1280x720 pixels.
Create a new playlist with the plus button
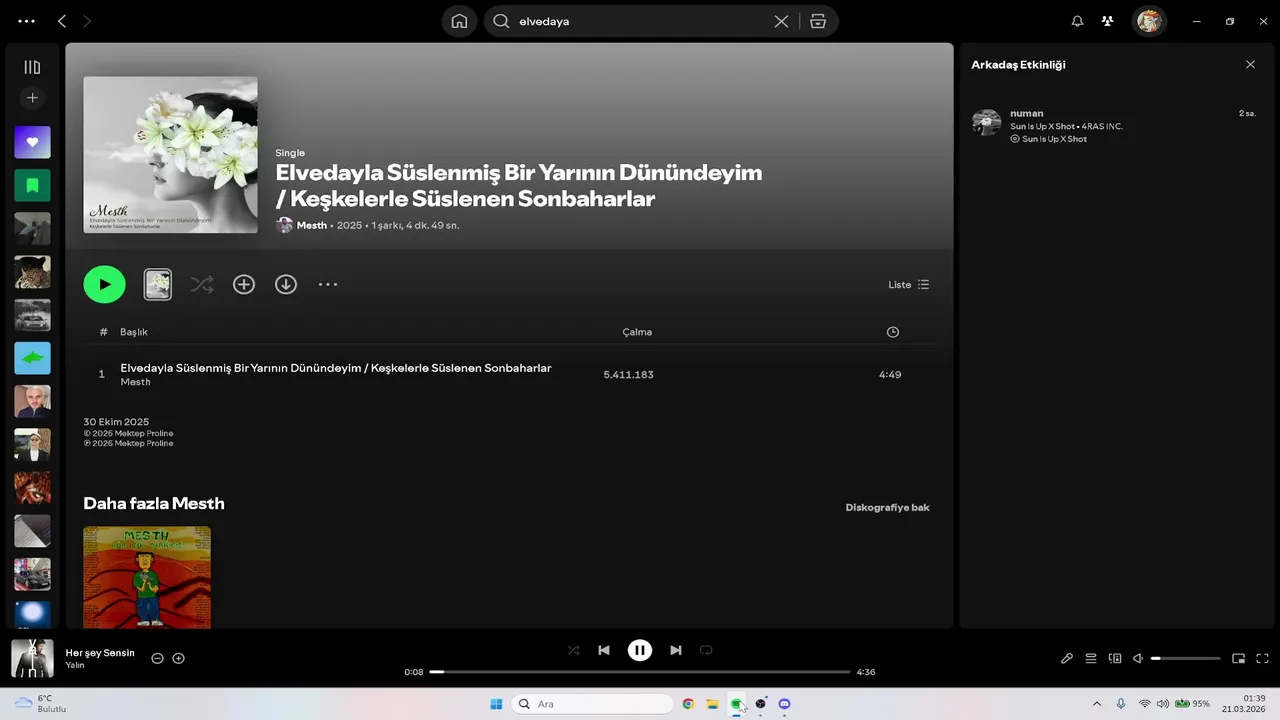click(x=32, y=98)
